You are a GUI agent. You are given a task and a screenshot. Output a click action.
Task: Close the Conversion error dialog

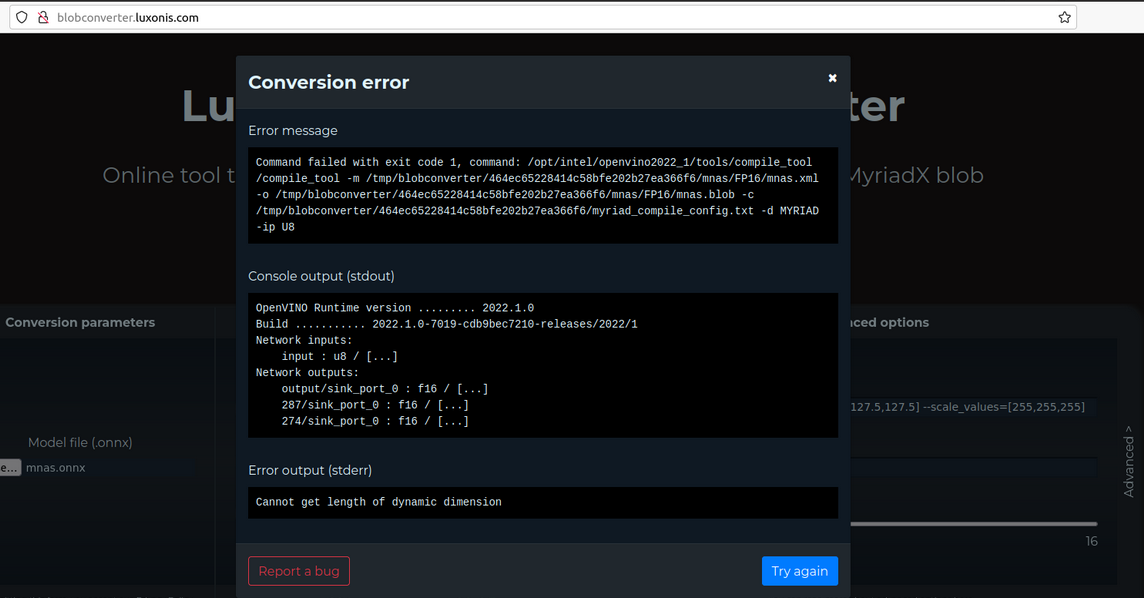[x=832, y=78]
